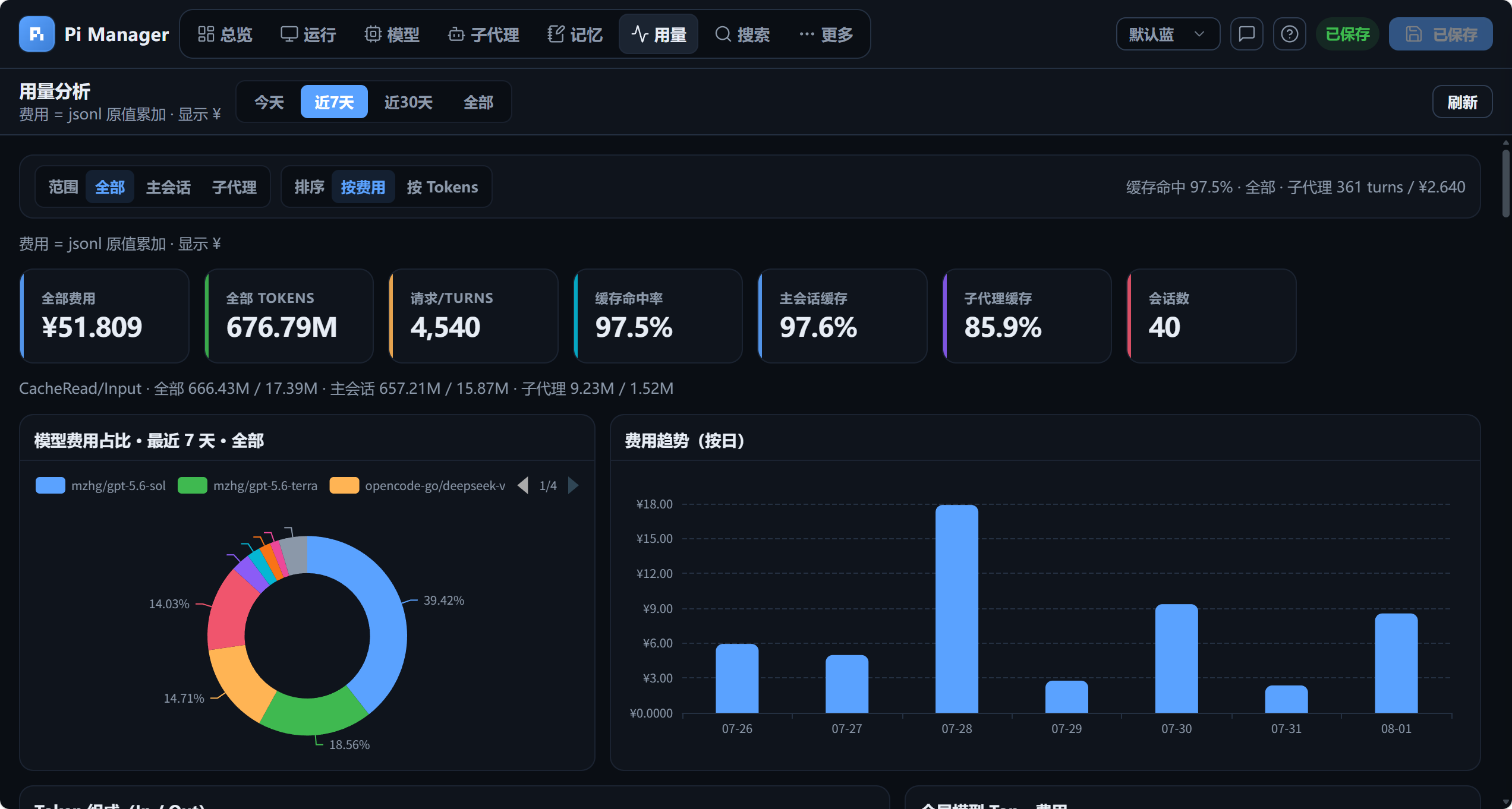Click the CacheRead/Input summary line
The image size is (1512, 809).
pos(346,388)
